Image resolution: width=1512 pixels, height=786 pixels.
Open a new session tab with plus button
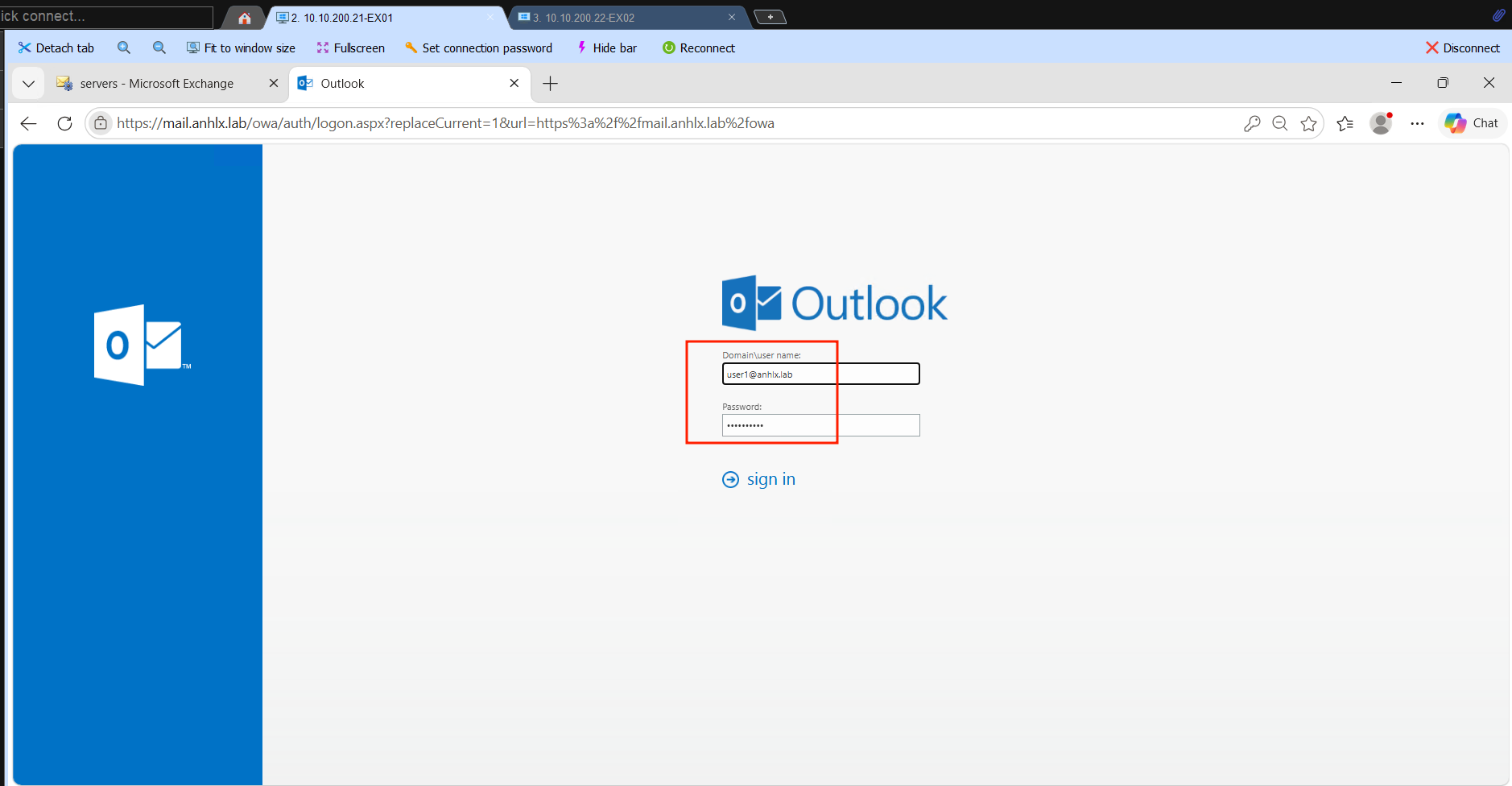coord(770,17)
